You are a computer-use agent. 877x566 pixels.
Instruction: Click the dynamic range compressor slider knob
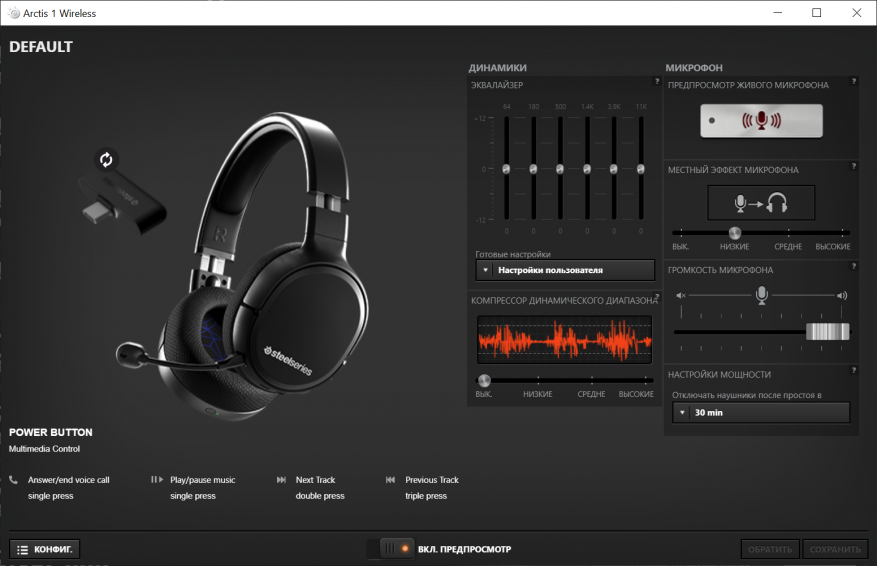pyautogui.click(x=484, y=381)
